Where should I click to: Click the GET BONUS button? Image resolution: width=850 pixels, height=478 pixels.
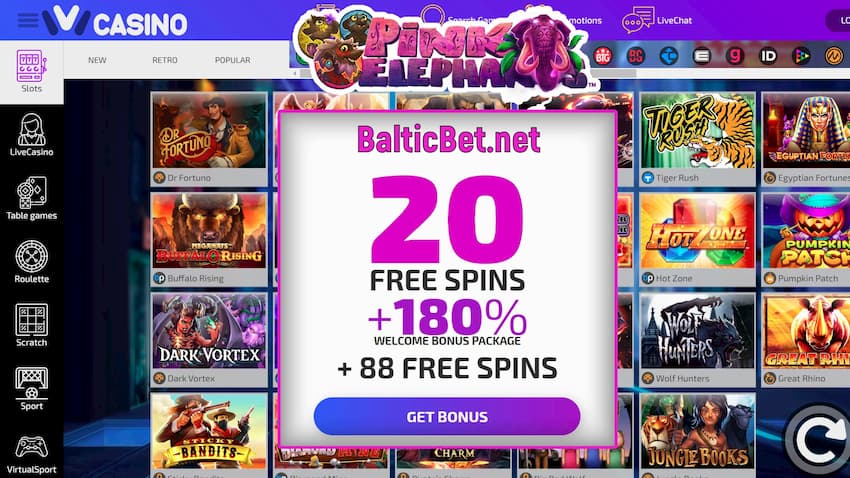click(x=447, y=416)
